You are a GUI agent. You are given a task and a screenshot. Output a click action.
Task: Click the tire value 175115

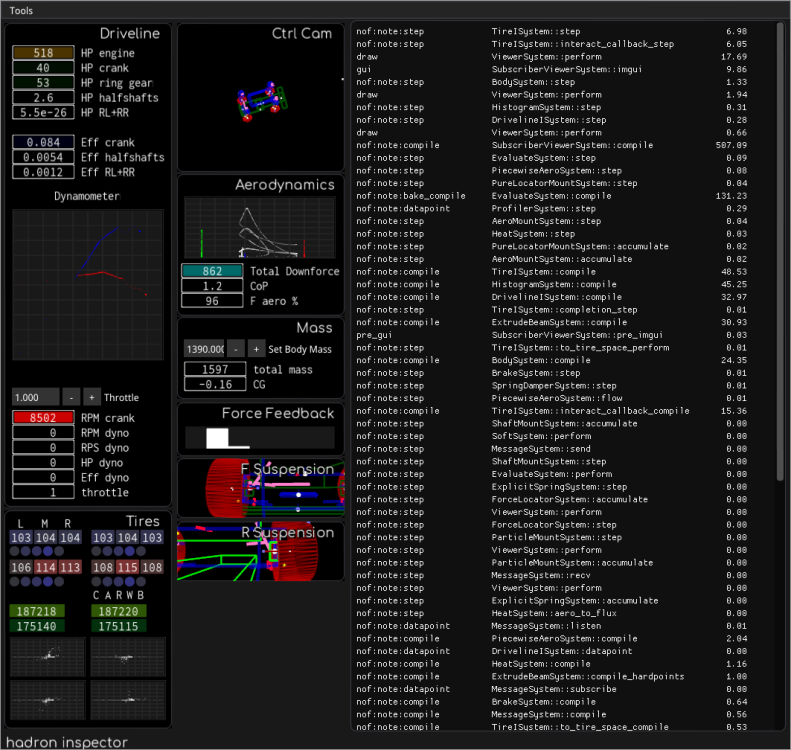pyautogui.click(x=119, y=626)
